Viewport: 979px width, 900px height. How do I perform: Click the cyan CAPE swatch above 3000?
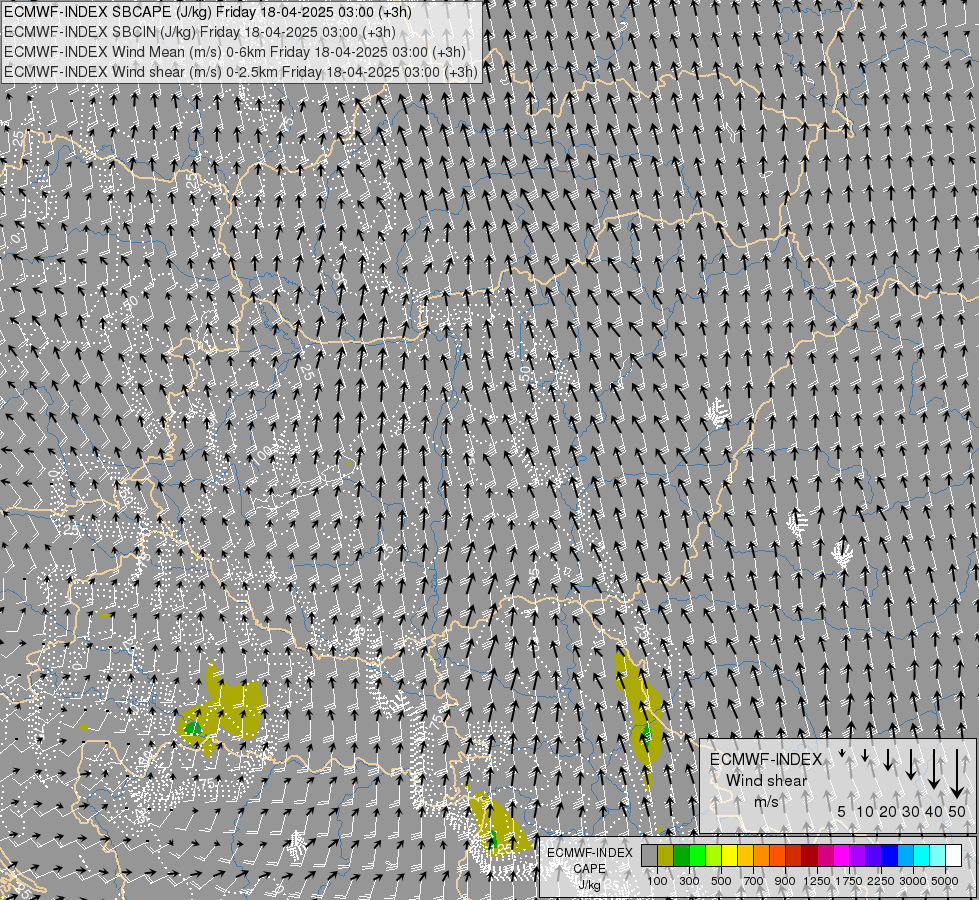(922, 855)
